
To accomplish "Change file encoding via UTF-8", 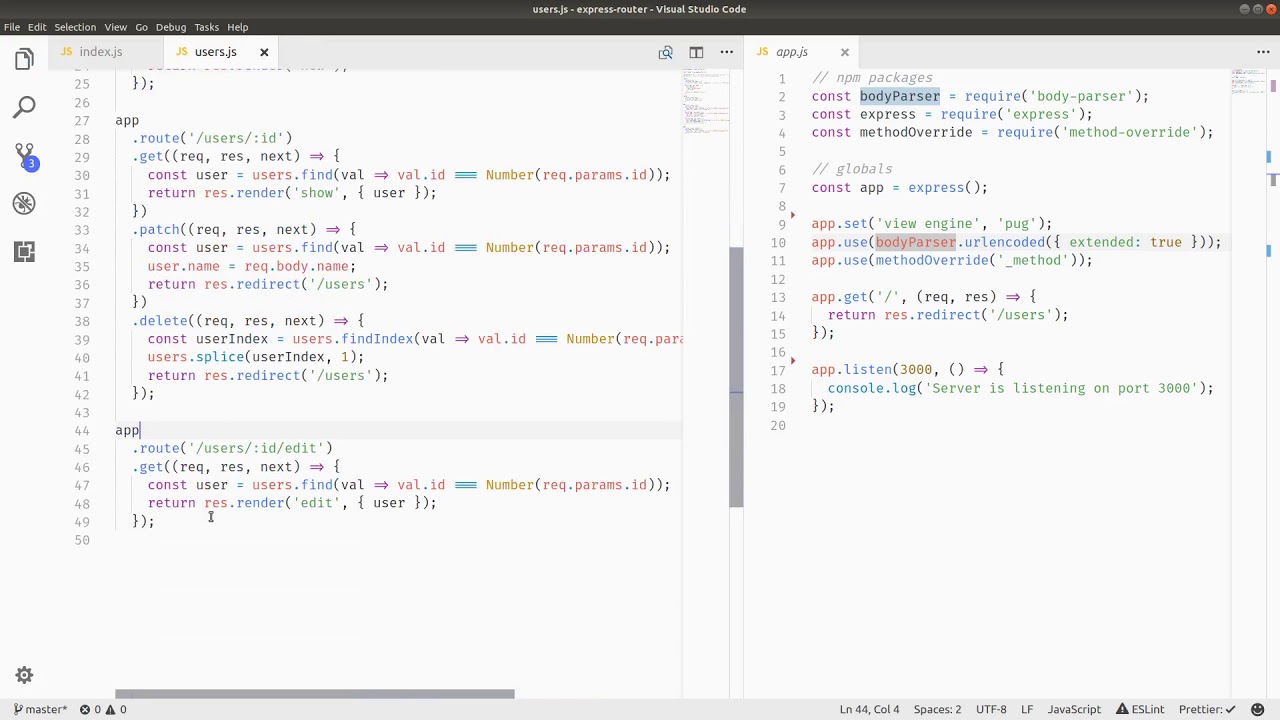I will (x=991, y=709).
